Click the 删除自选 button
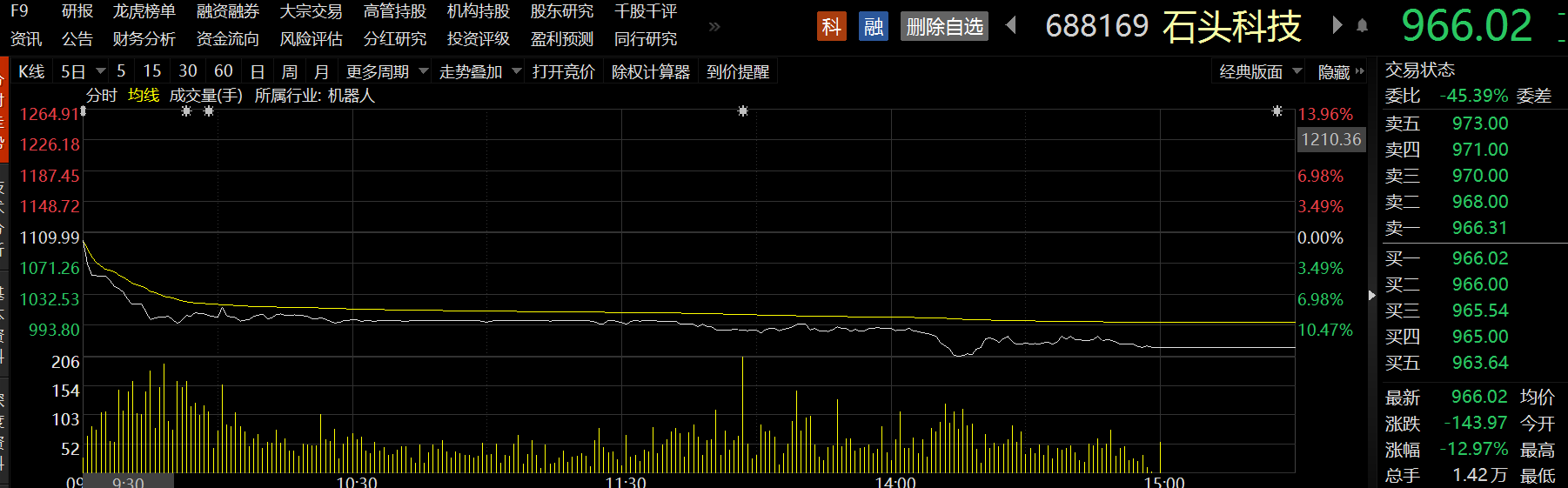1568x488 pixels. (944, 27)
